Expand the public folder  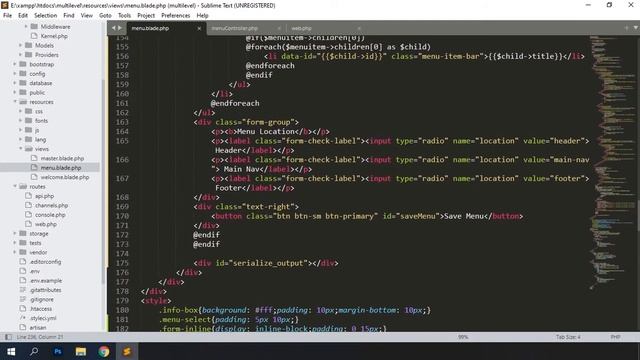tap(15, 92)
